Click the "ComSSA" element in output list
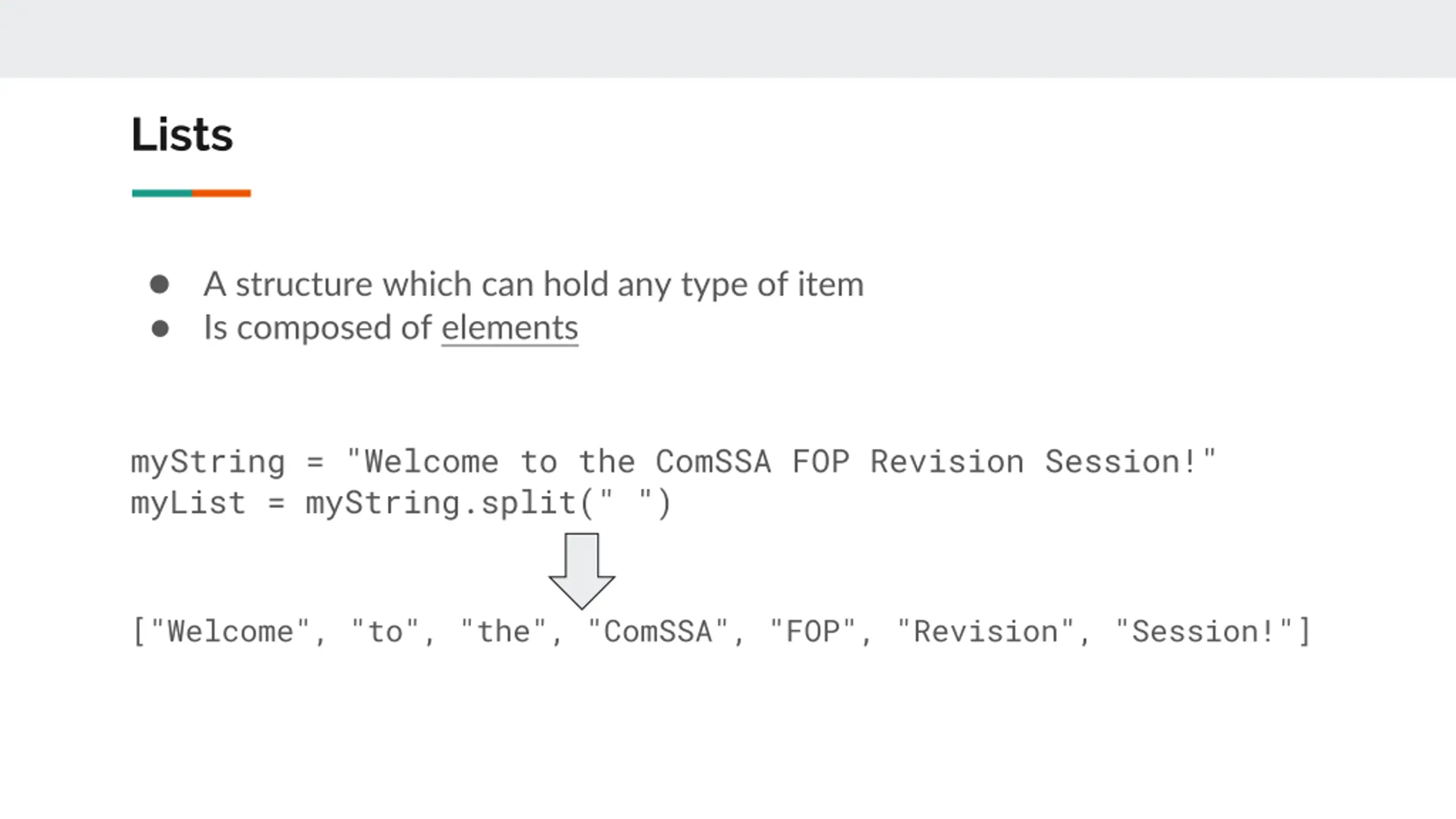1456x819 pixels. click(657, 632)
